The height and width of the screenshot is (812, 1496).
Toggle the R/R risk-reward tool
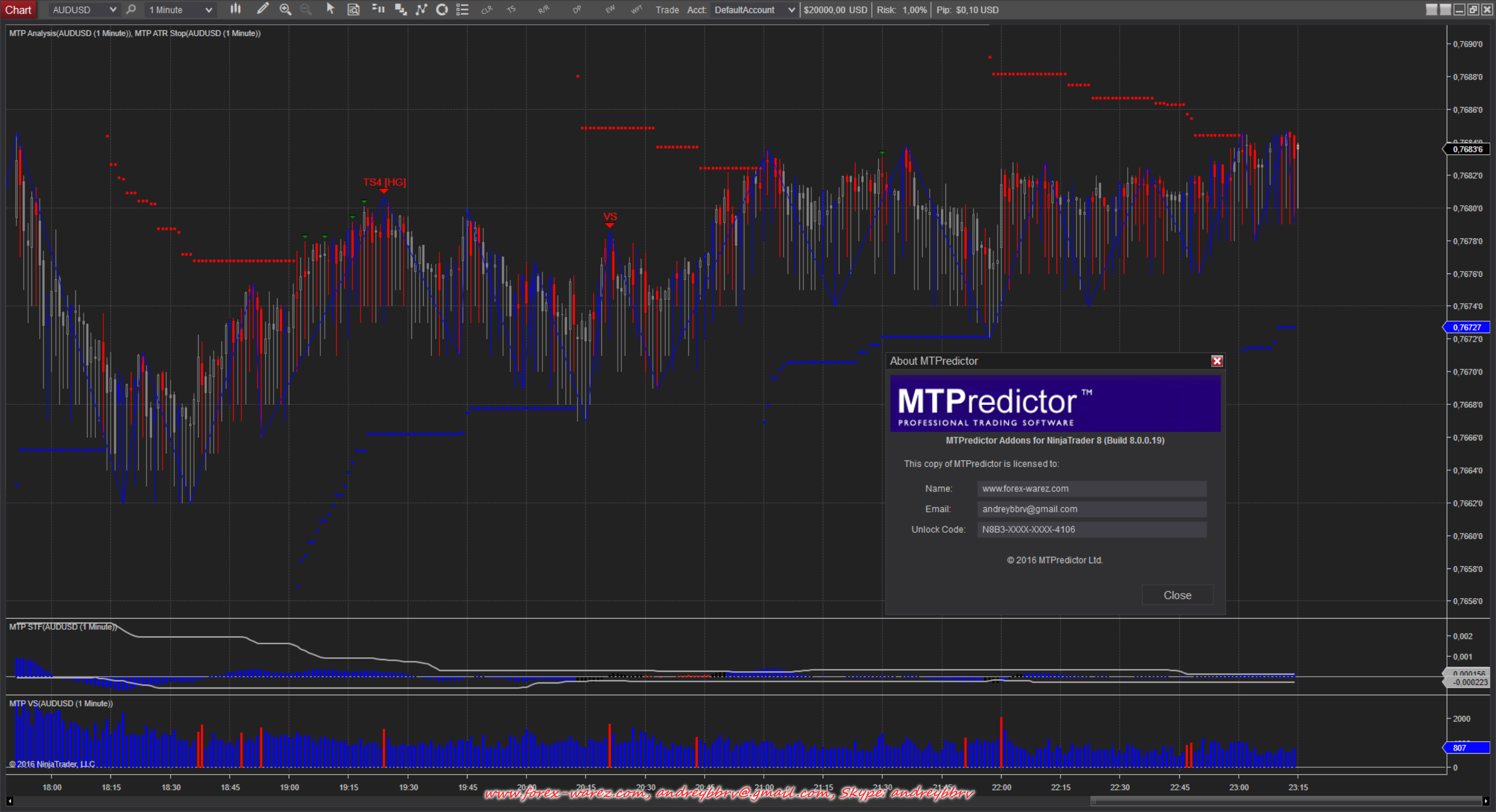click(543, 9)
